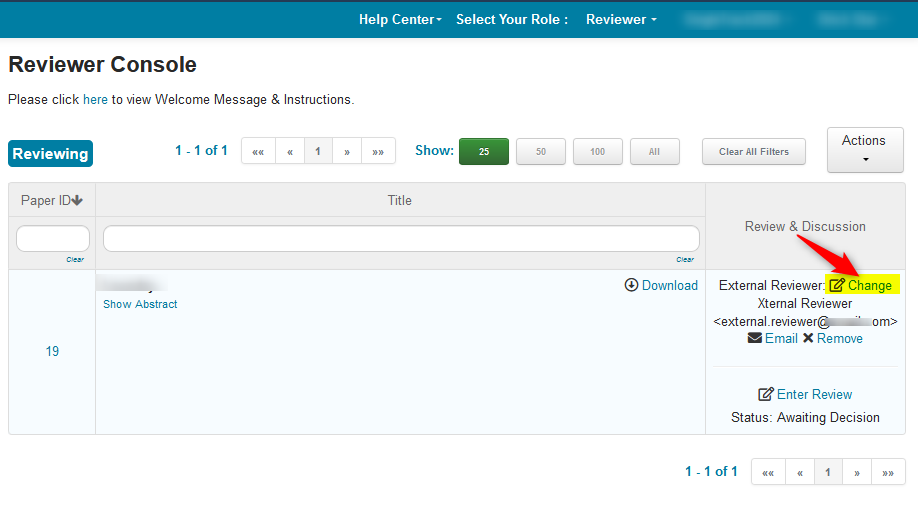Click the Change edit icon
Screen dimensions: 918x513
[837, 285]
